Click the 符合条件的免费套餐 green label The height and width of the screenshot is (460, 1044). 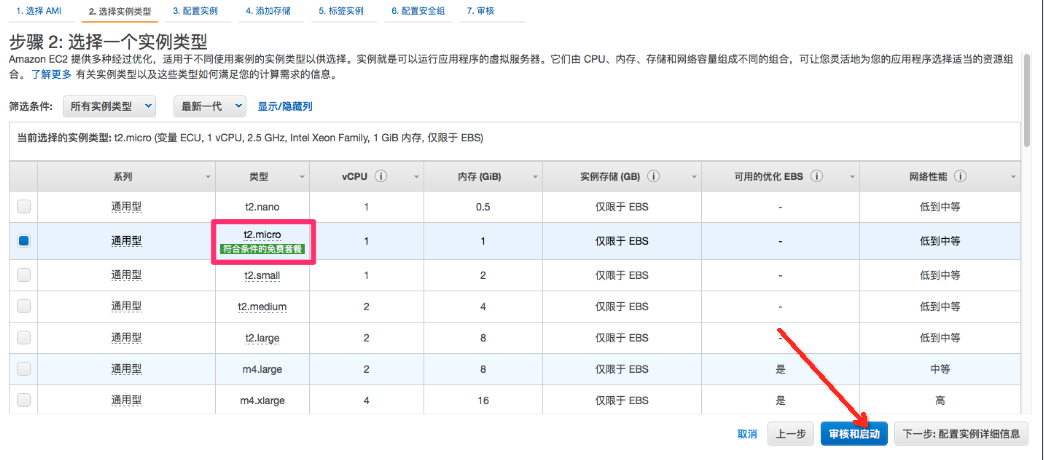262,250
